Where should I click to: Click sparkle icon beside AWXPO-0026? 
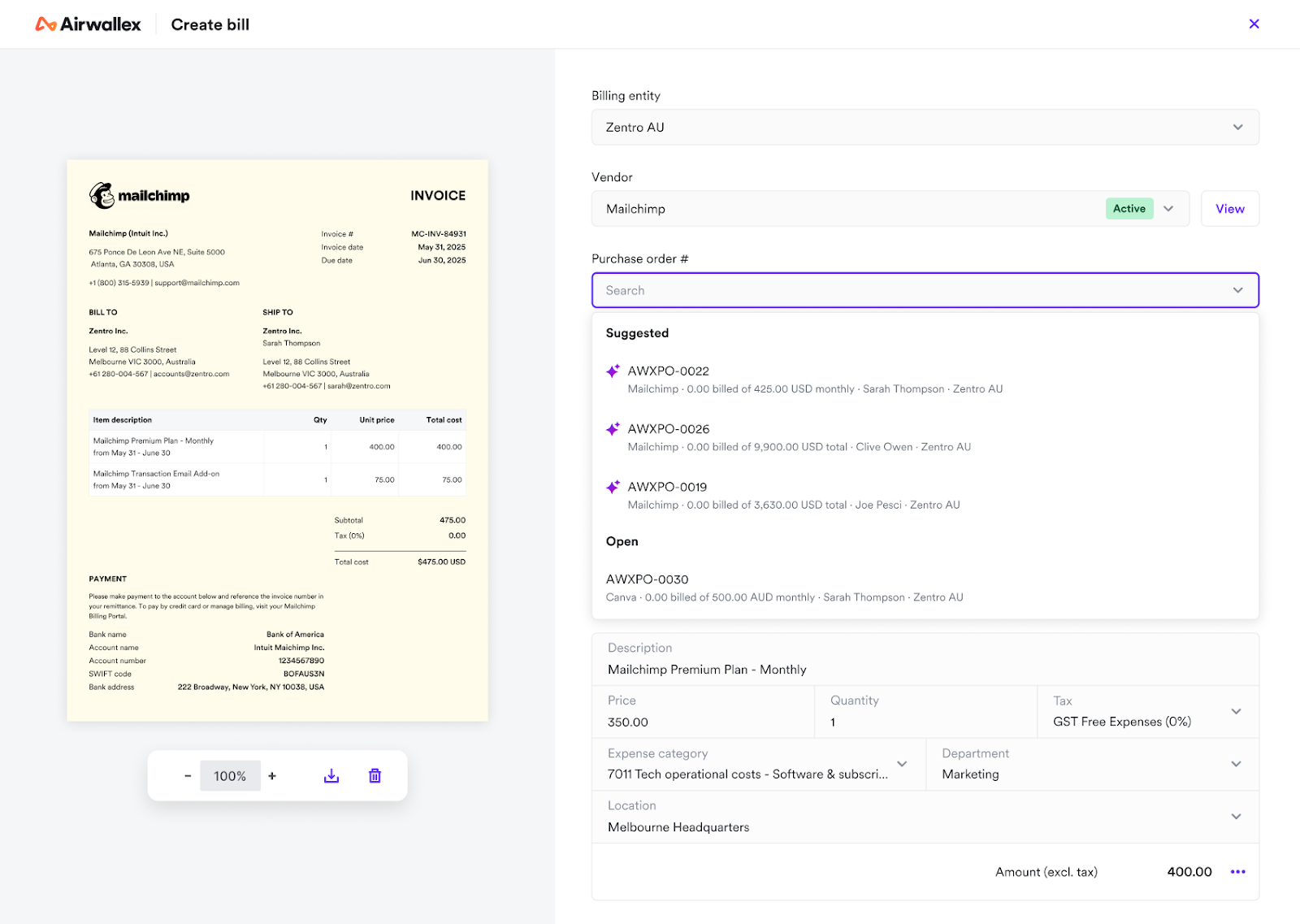tap(613, 429)
